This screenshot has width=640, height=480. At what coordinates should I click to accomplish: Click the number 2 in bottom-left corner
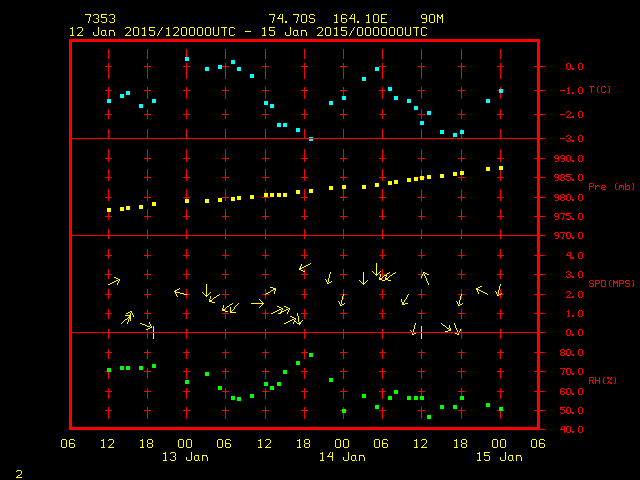(18, 472)
